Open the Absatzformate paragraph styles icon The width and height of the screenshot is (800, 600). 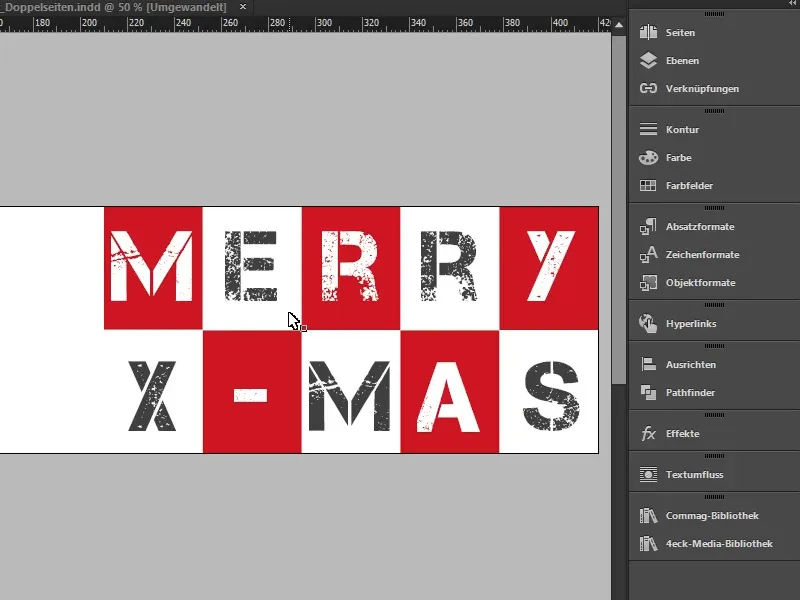pos(648,226)
